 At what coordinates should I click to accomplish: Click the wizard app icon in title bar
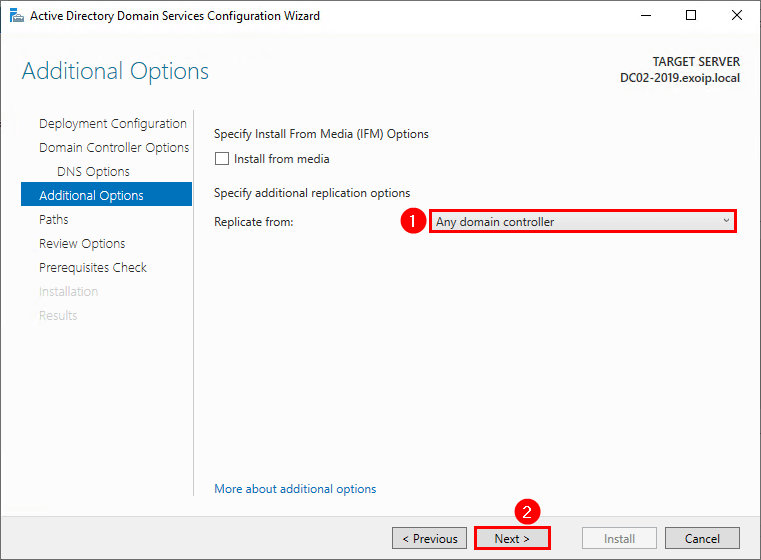17,16
